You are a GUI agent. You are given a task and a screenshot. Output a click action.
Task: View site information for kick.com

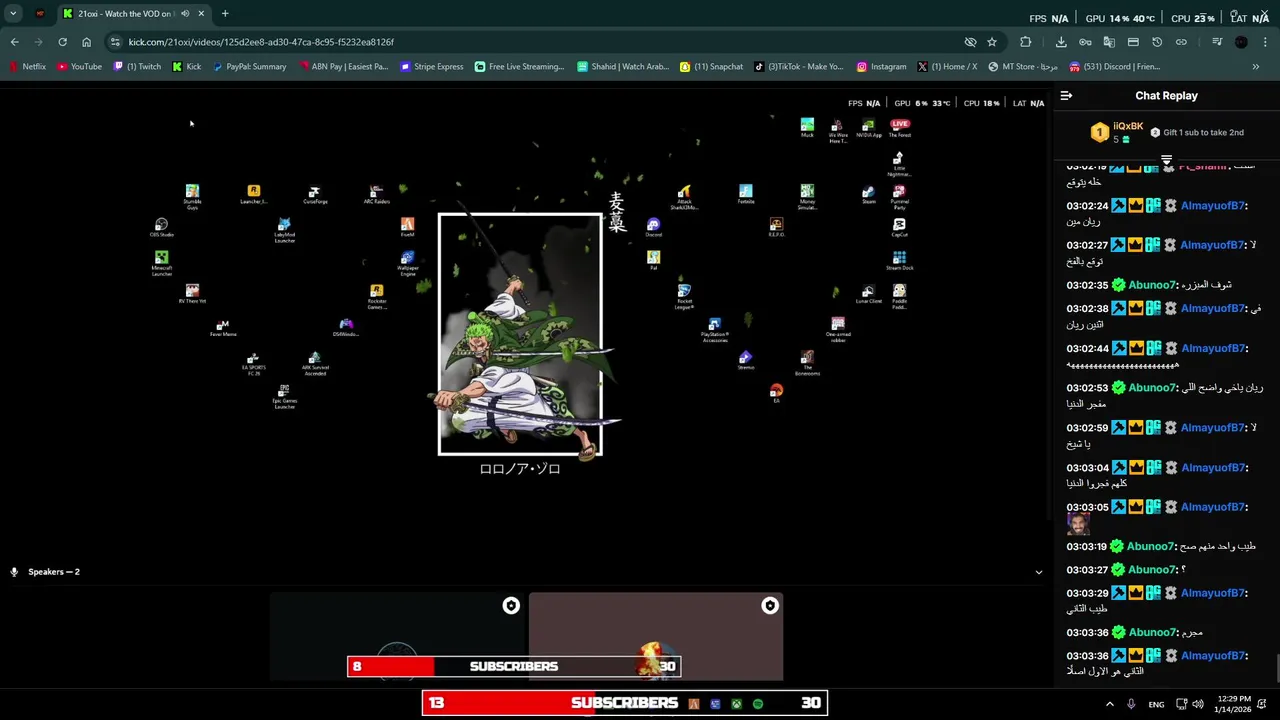(x=115, y=42)
